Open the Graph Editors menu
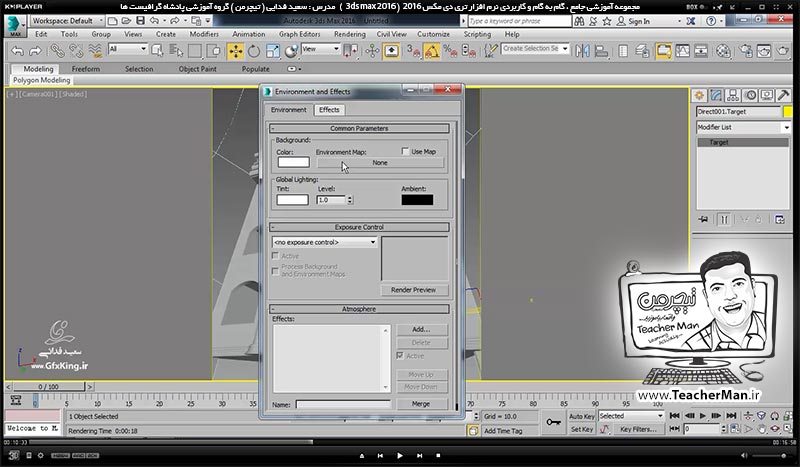The height and width of the screenshot is (467, 800). click(299, 34)
